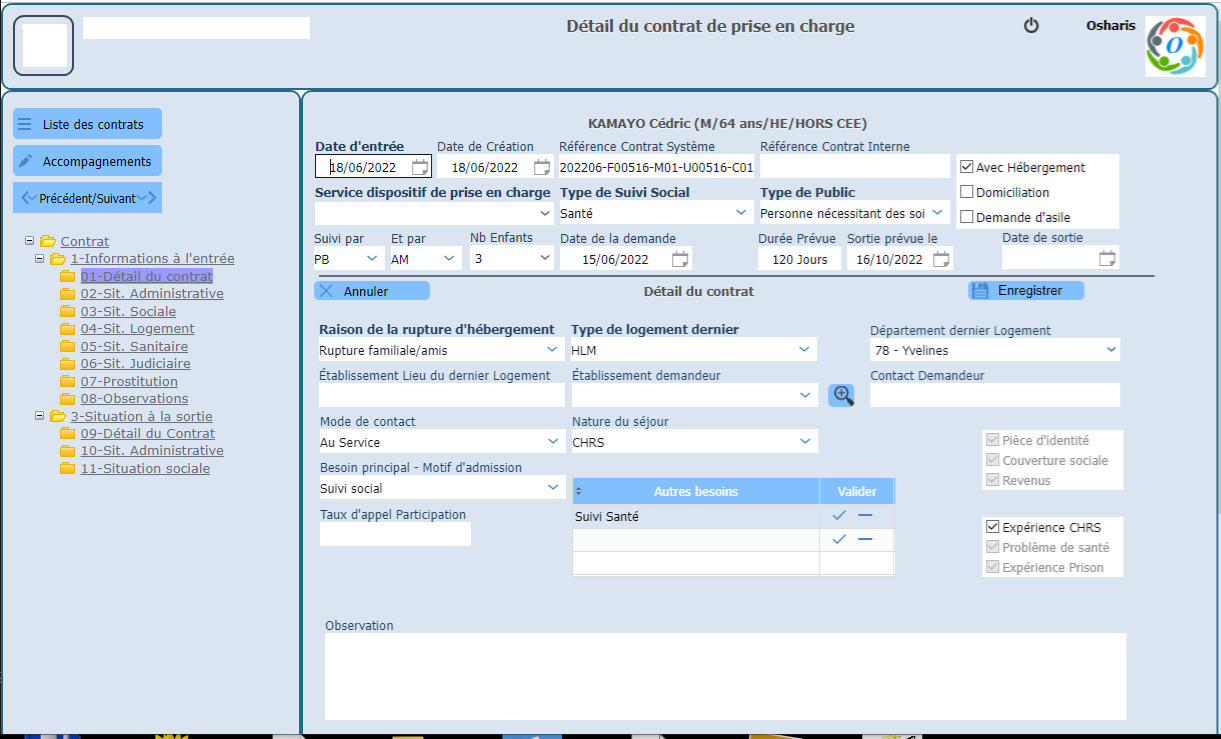Toggle the Revenus checkbox
The image size is (1221, 739).
993,480
